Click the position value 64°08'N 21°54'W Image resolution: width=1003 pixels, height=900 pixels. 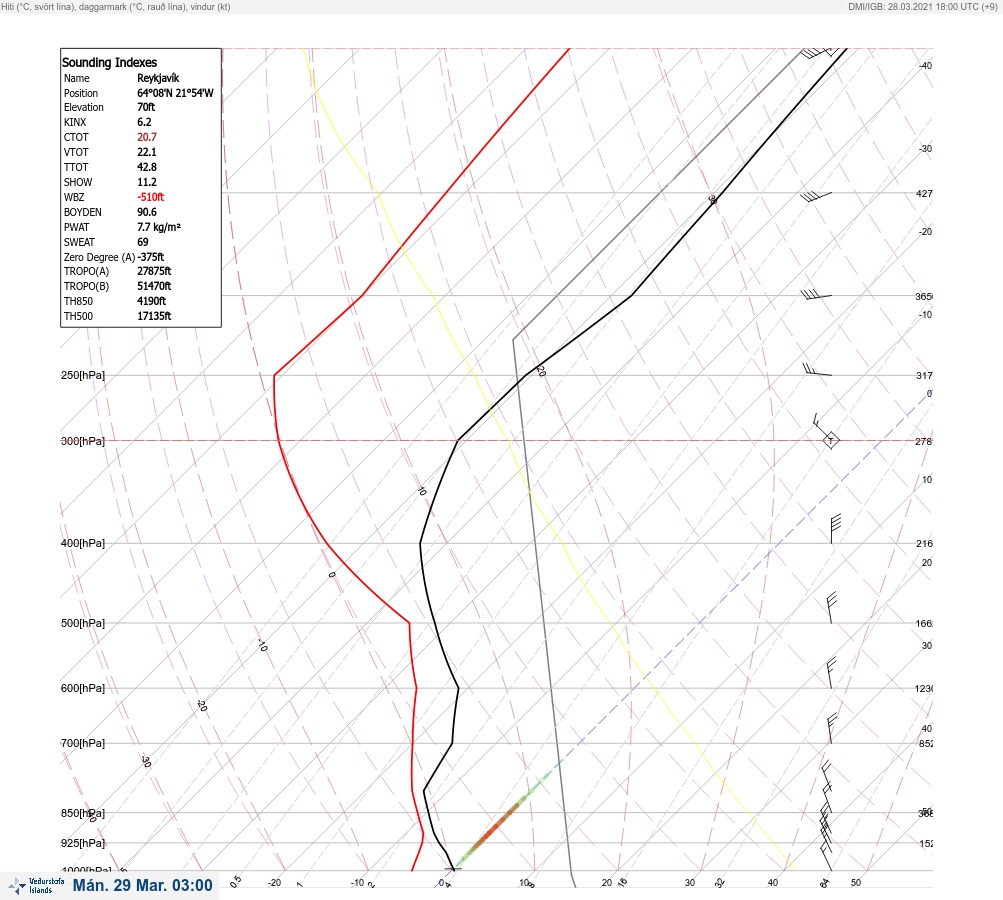pyautogui.click(x=175, y=93)
